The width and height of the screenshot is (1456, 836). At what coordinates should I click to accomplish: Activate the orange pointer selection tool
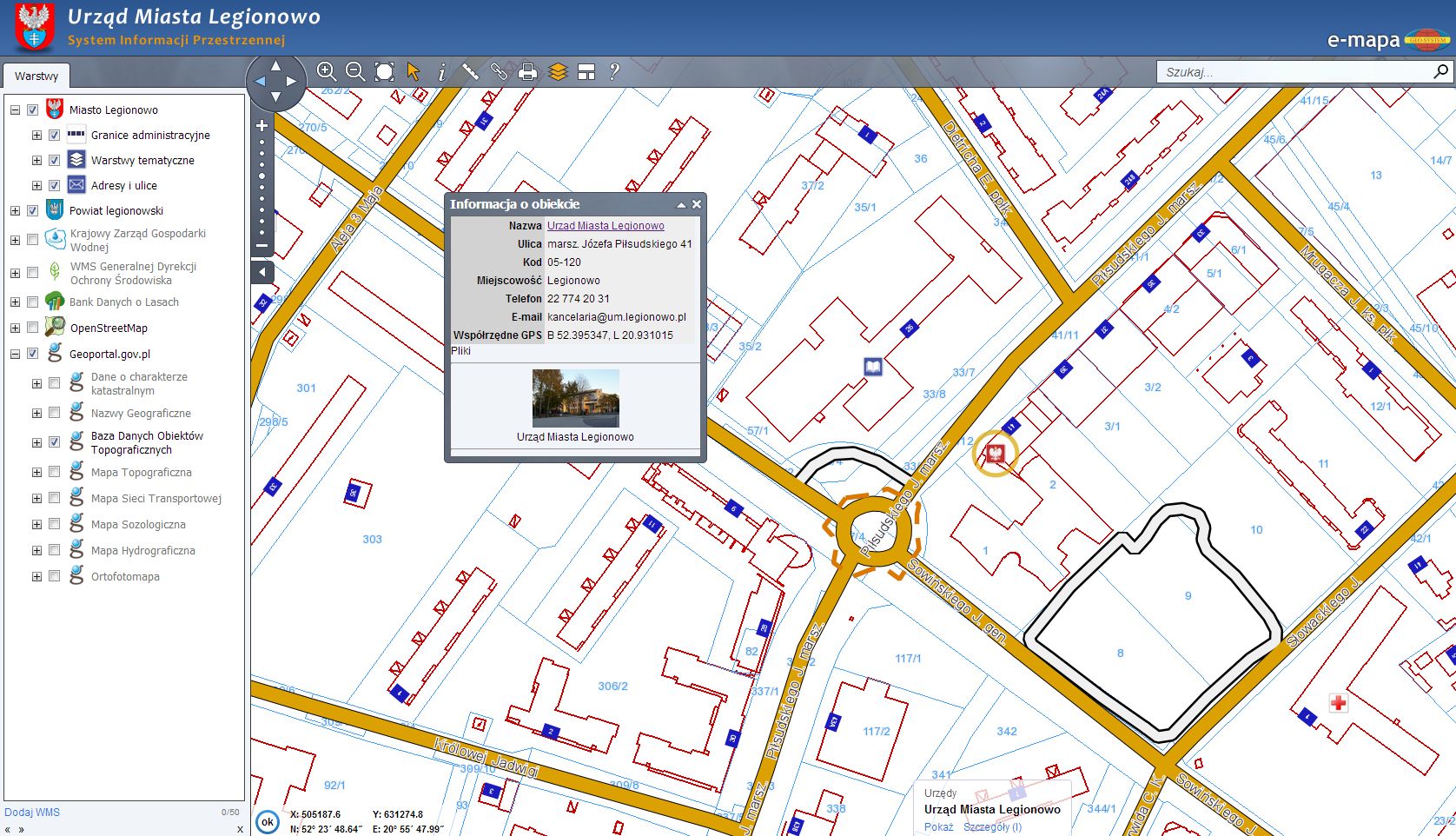click(414, 71)
